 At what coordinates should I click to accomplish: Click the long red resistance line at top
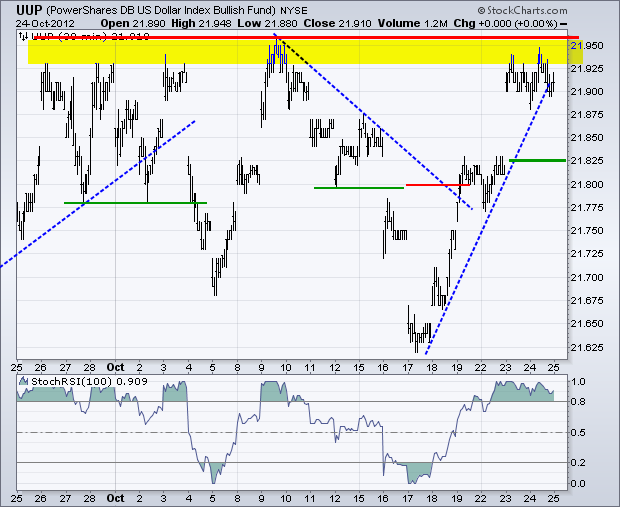[x=306, y=37]
